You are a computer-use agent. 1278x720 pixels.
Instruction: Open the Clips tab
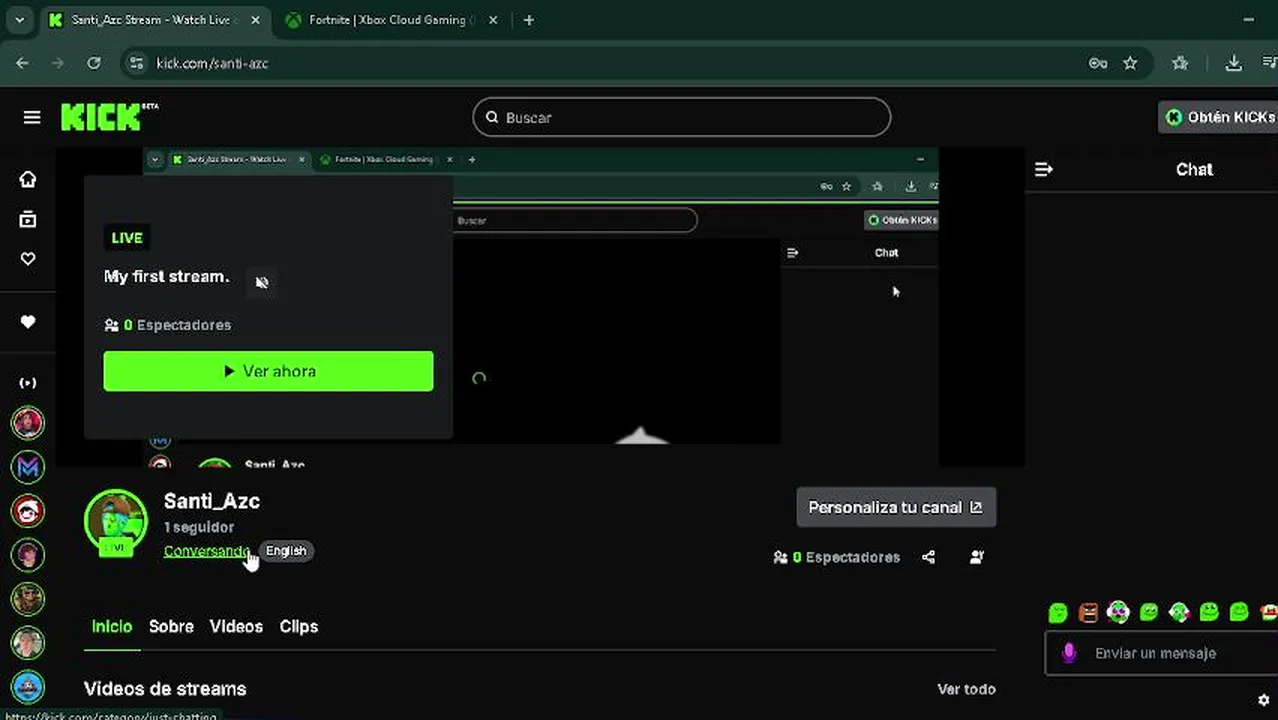pyautogui.click(x=299, y=627)
